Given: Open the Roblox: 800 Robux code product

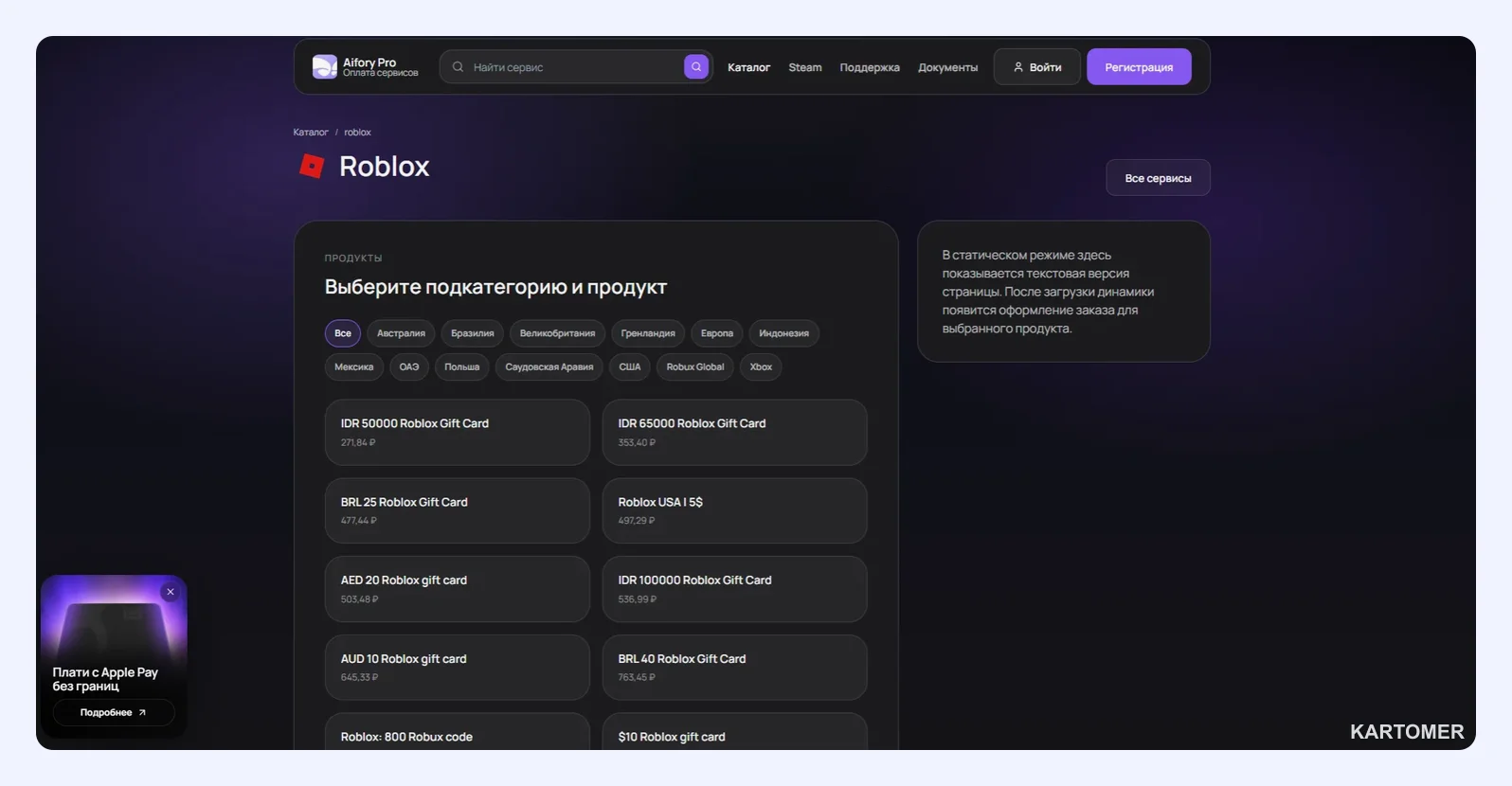Looking at the screenshot, I should pyautogui.click(x=458, y=732).
